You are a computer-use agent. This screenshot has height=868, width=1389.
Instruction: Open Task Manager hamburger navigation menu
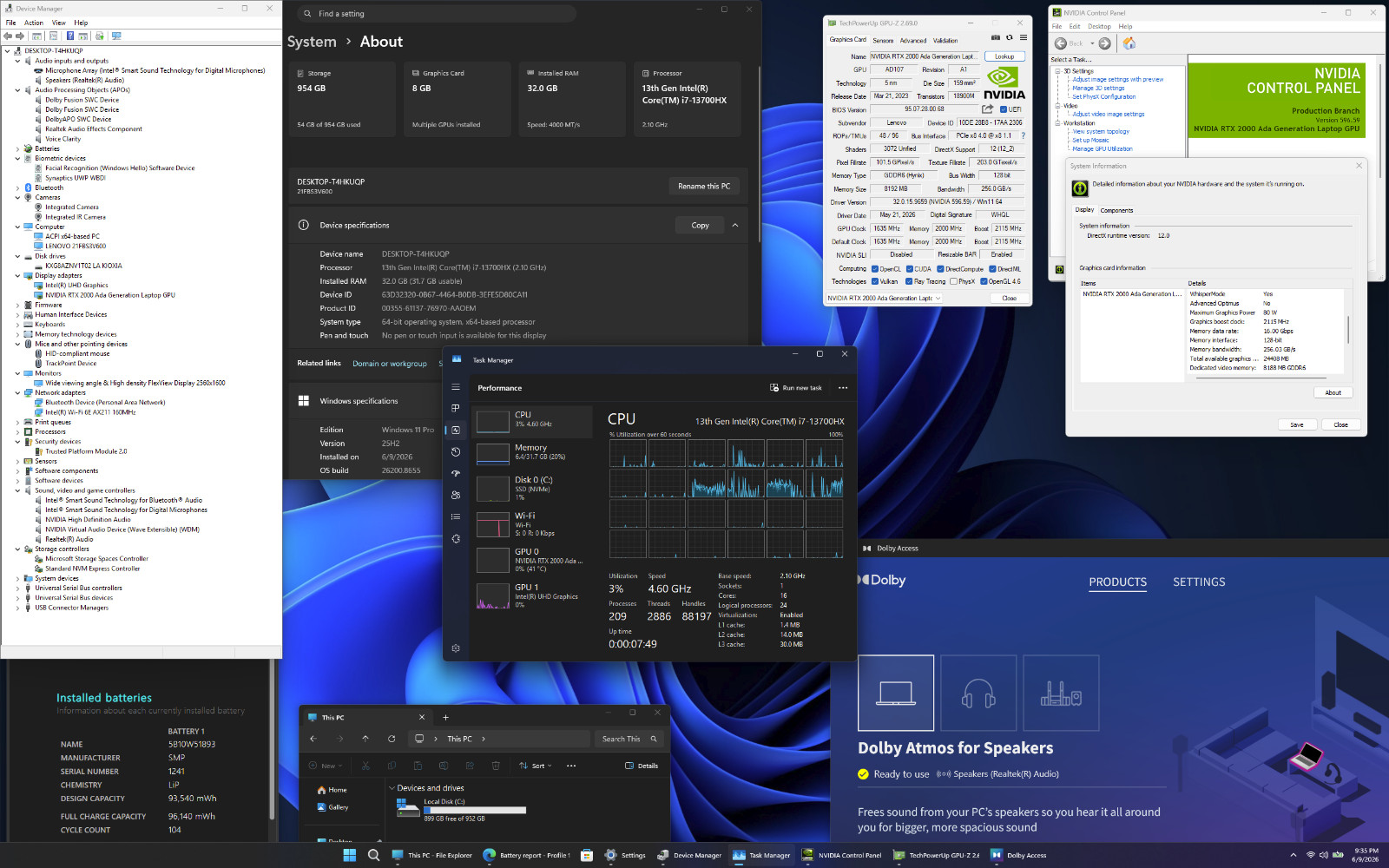pyautogui.click(x=456, y=387)
